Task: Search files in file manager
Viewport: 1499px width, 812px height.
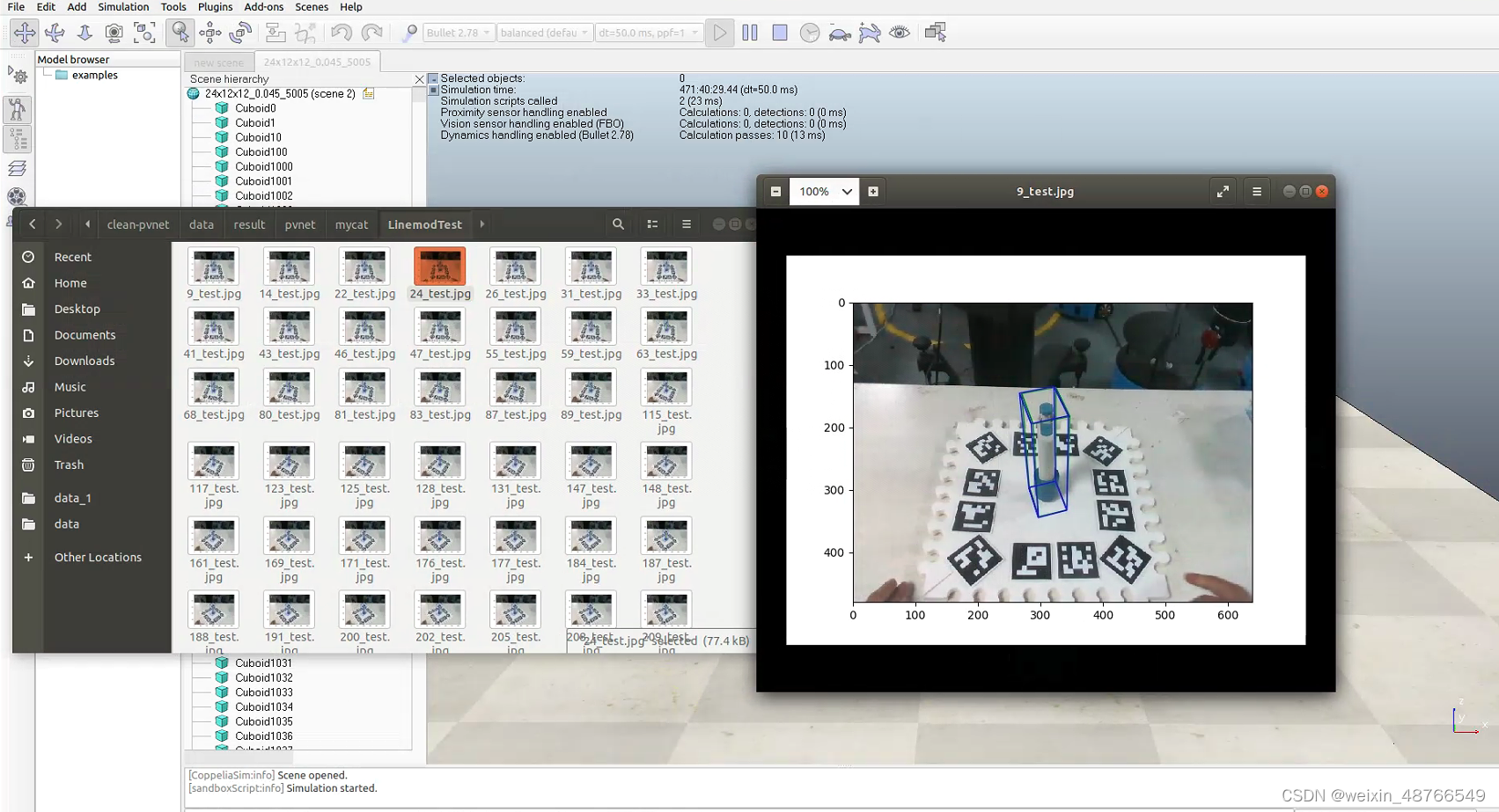Action: click(618, 224)
